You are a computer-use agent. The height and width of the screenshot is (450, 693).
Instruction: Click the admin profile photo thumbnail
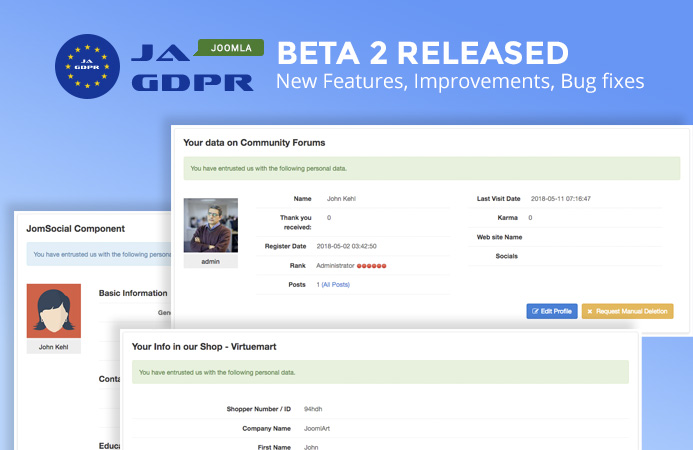coord(211,225)
